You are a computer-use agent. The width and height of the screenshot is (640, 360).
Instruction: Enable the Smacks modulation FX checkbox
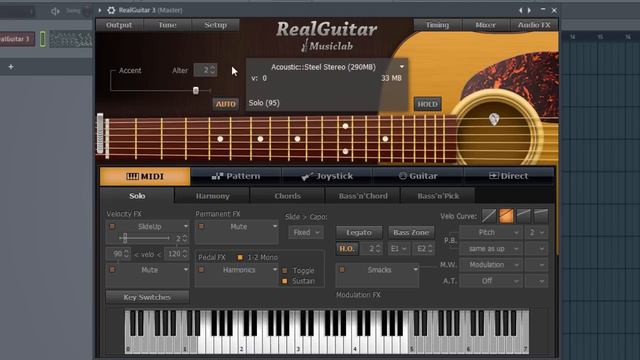[342, 269]
